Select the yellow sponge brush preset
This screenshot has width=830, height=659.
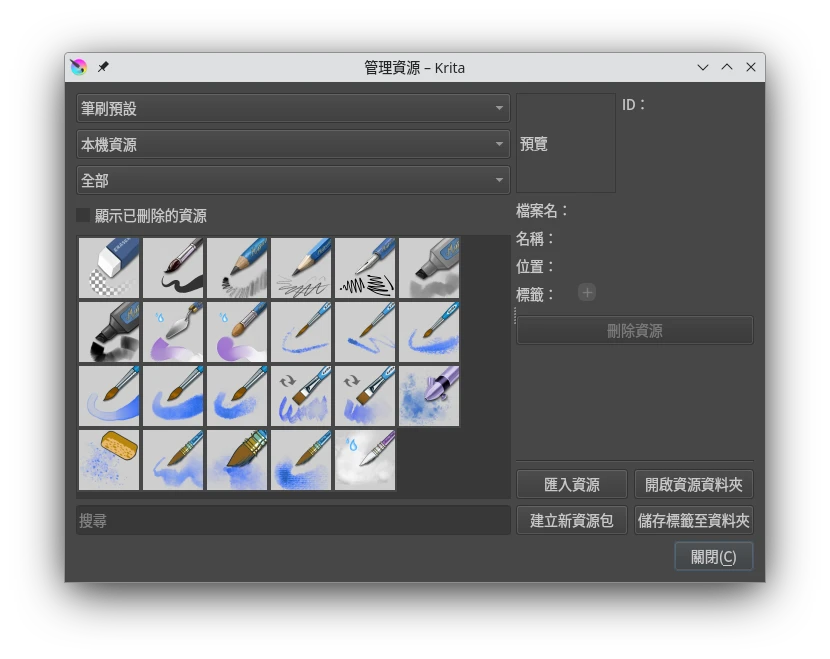coord(110,460)
